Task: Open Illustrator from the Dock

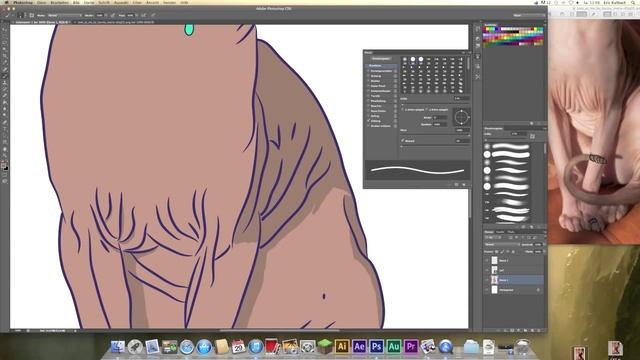Action: pyautogui.click(x=342, y=347)
